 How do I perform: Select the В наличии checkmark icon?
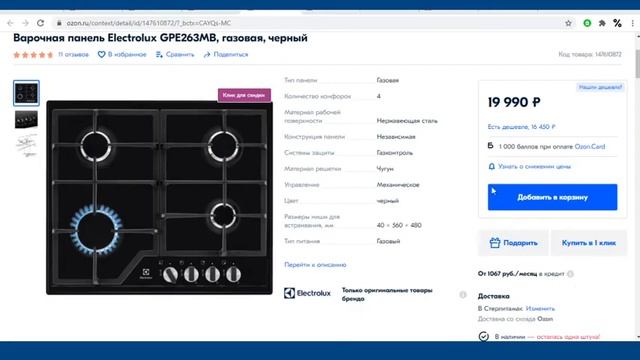click(484, 337)
